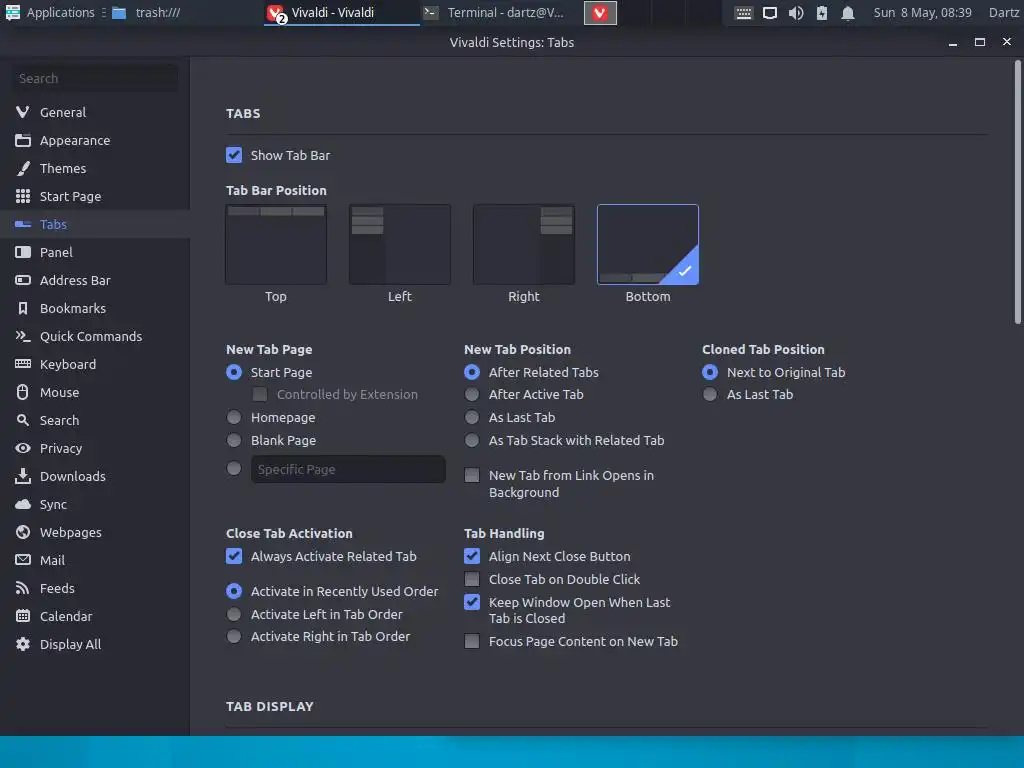The height and width of the screenshot is (768, 1024).
Task: Click the battery power tray icon
Action: click(822, 13)
